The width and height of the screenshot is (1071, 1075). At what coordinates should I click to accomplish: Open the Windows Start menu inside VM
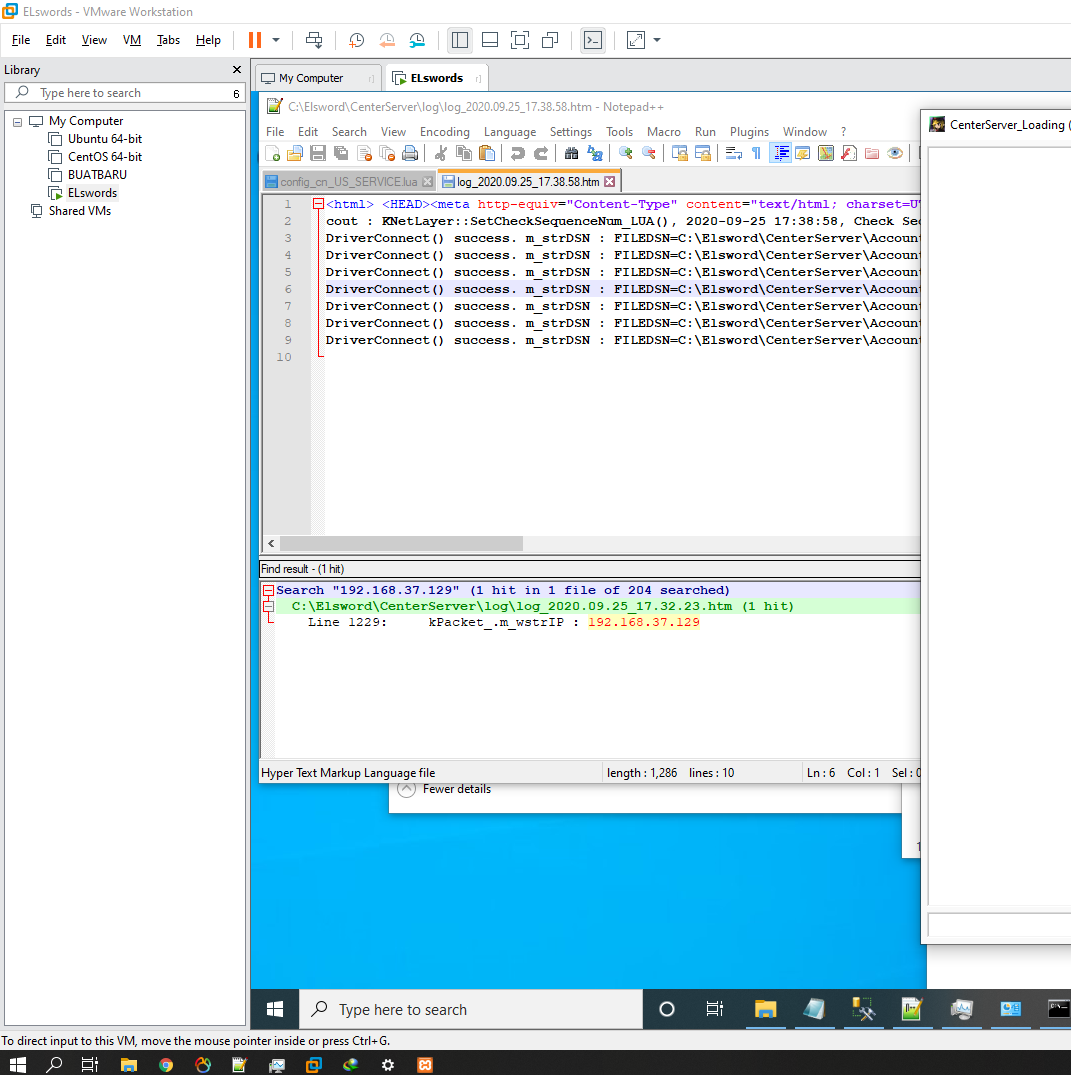tap(275, 1009)
